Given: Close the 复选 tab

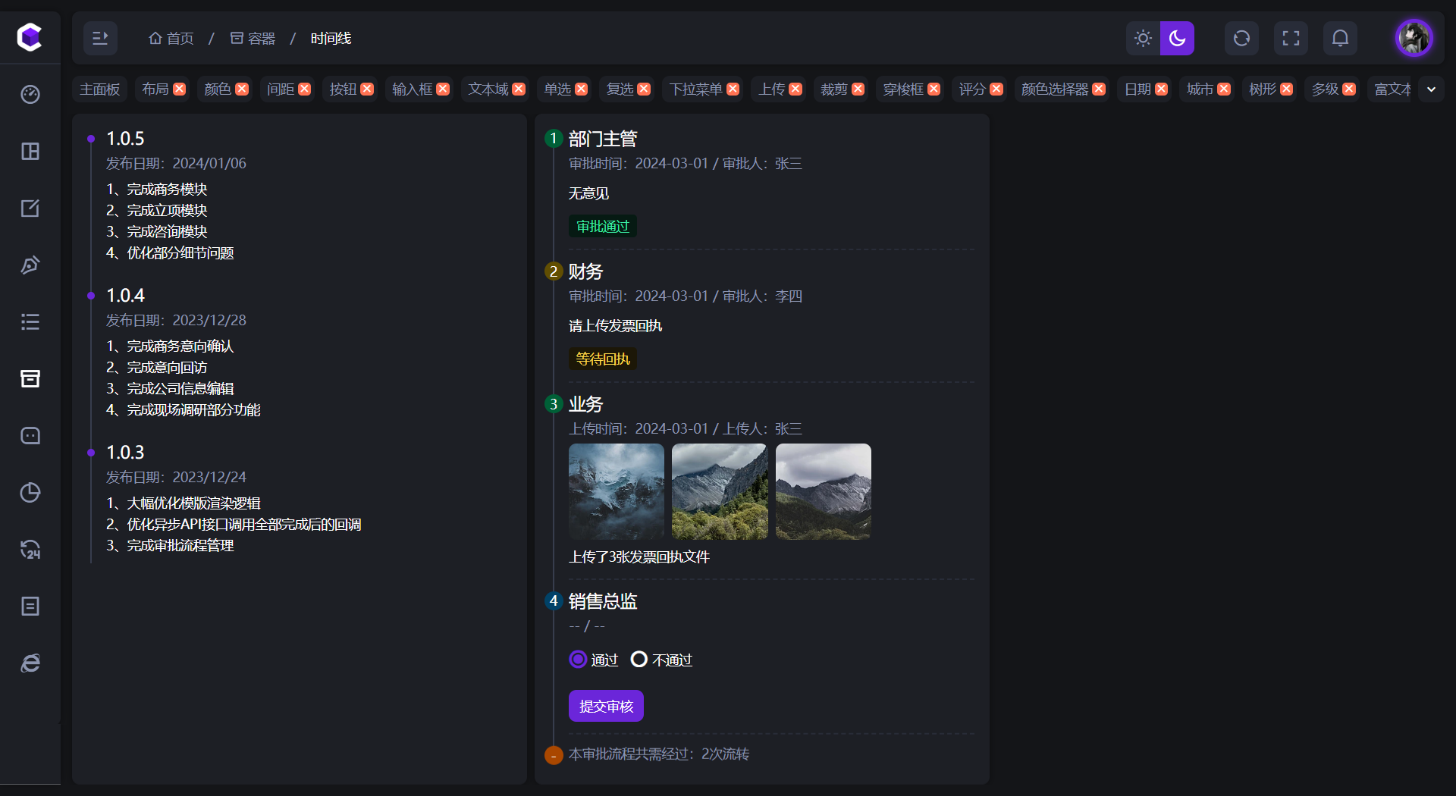Looking at the screenshot, I should click(x=644, y=89).
